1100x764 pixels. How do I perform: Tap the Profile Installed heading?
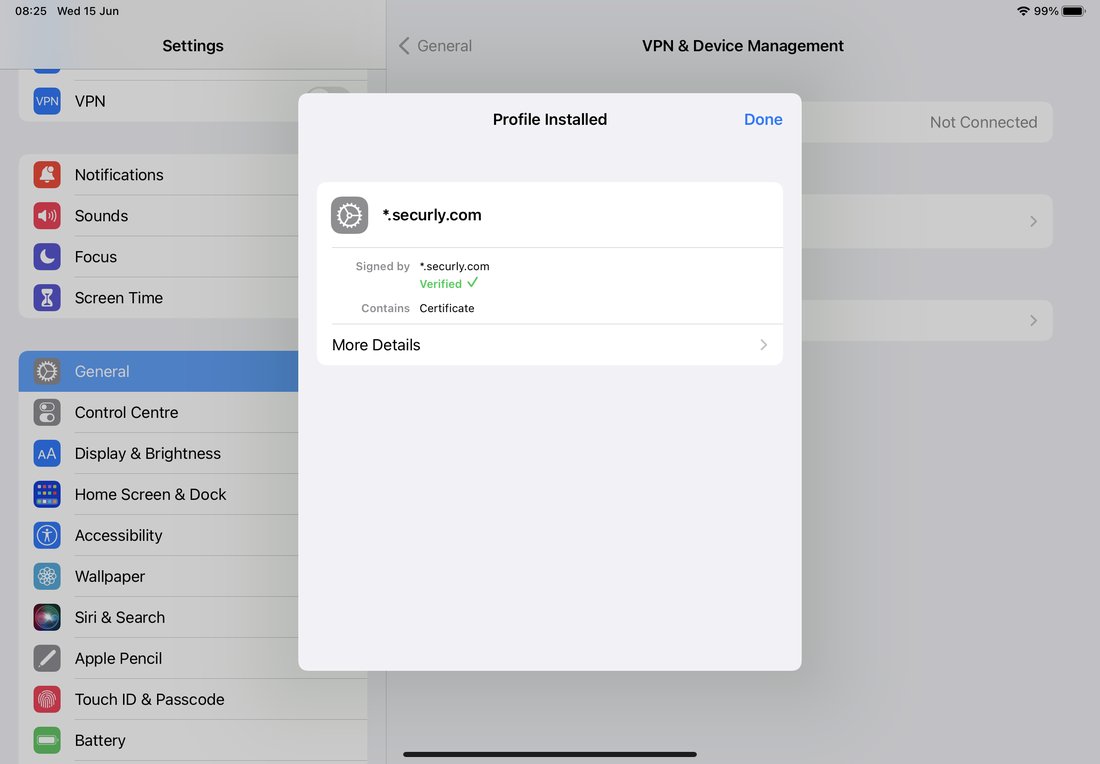click(x=550, y=119)
